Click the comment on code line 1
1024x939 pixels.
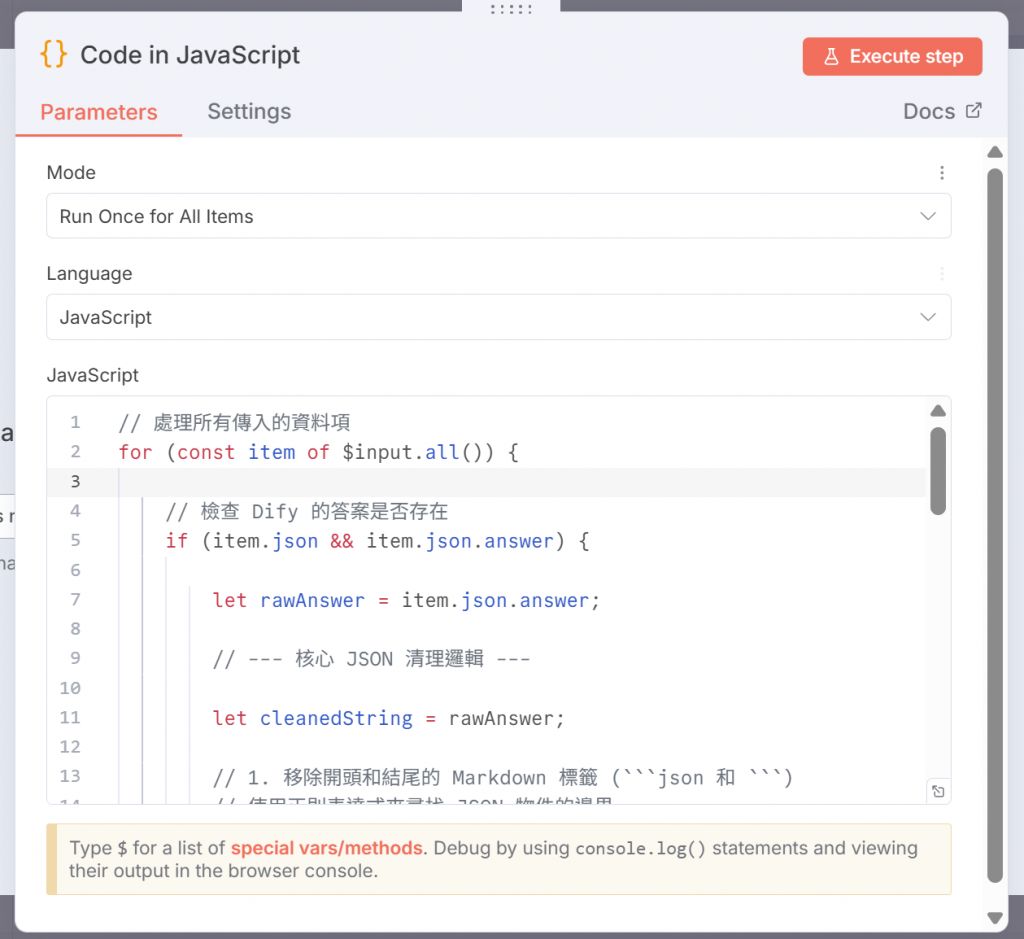click(x=234, y=422)
